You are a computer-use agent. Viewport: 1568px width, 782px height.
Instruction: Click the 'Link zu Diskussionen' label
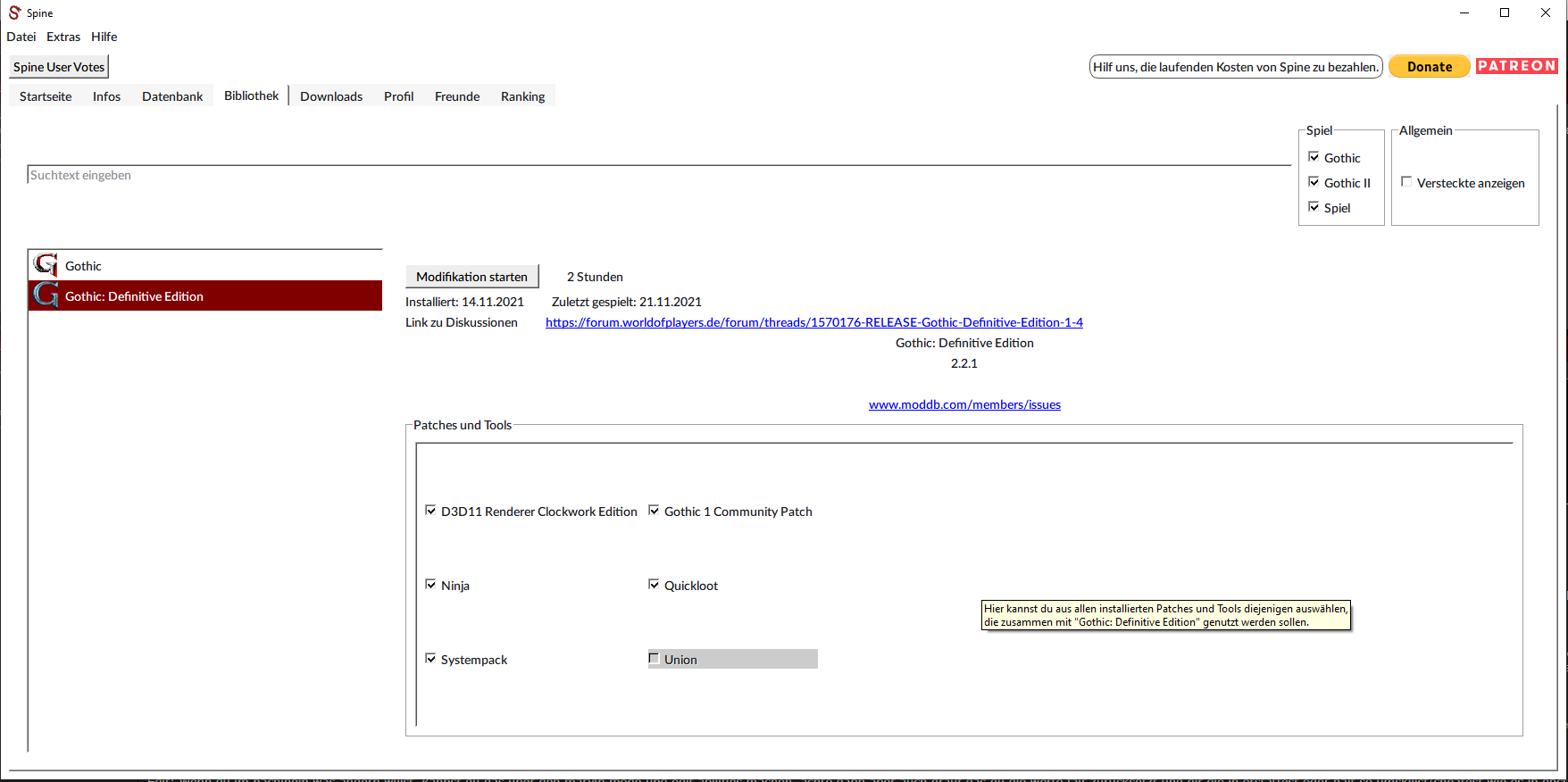pyautogui.click(x=462, y=322)
